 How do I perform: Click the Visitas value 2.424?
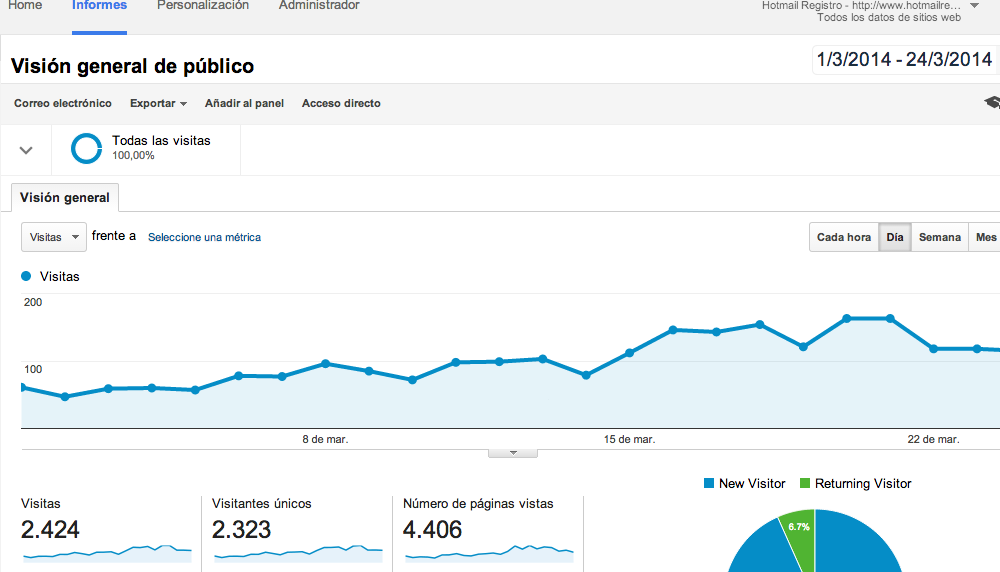(50, 530)
